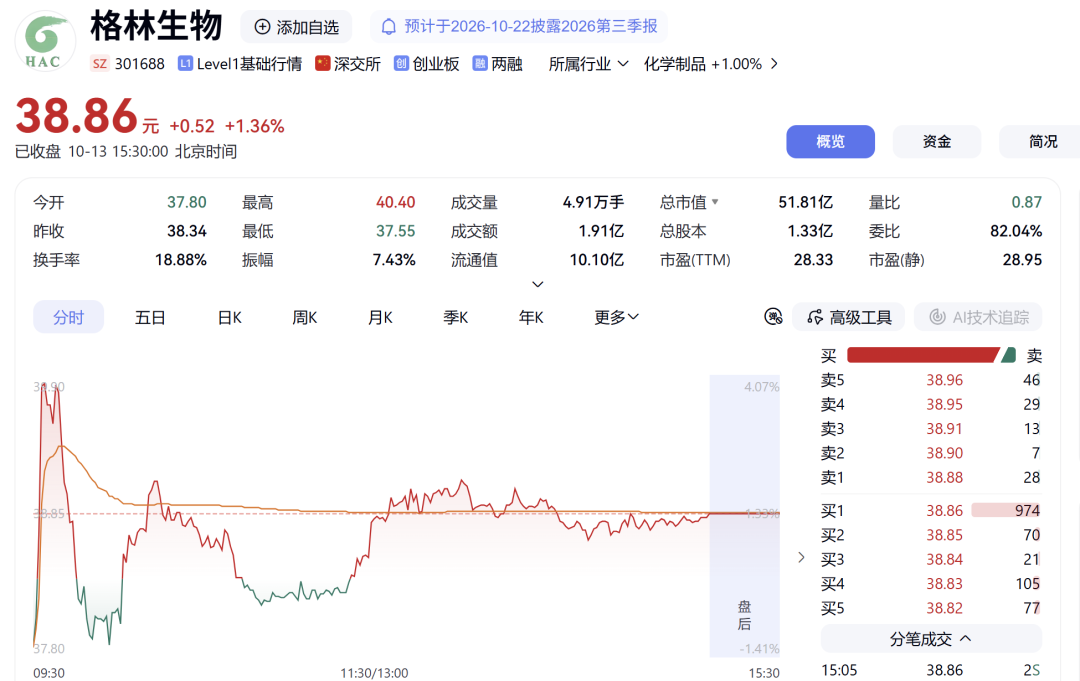Select 年K chart tab
This screenshot has width=1080, height=681.
531,317
